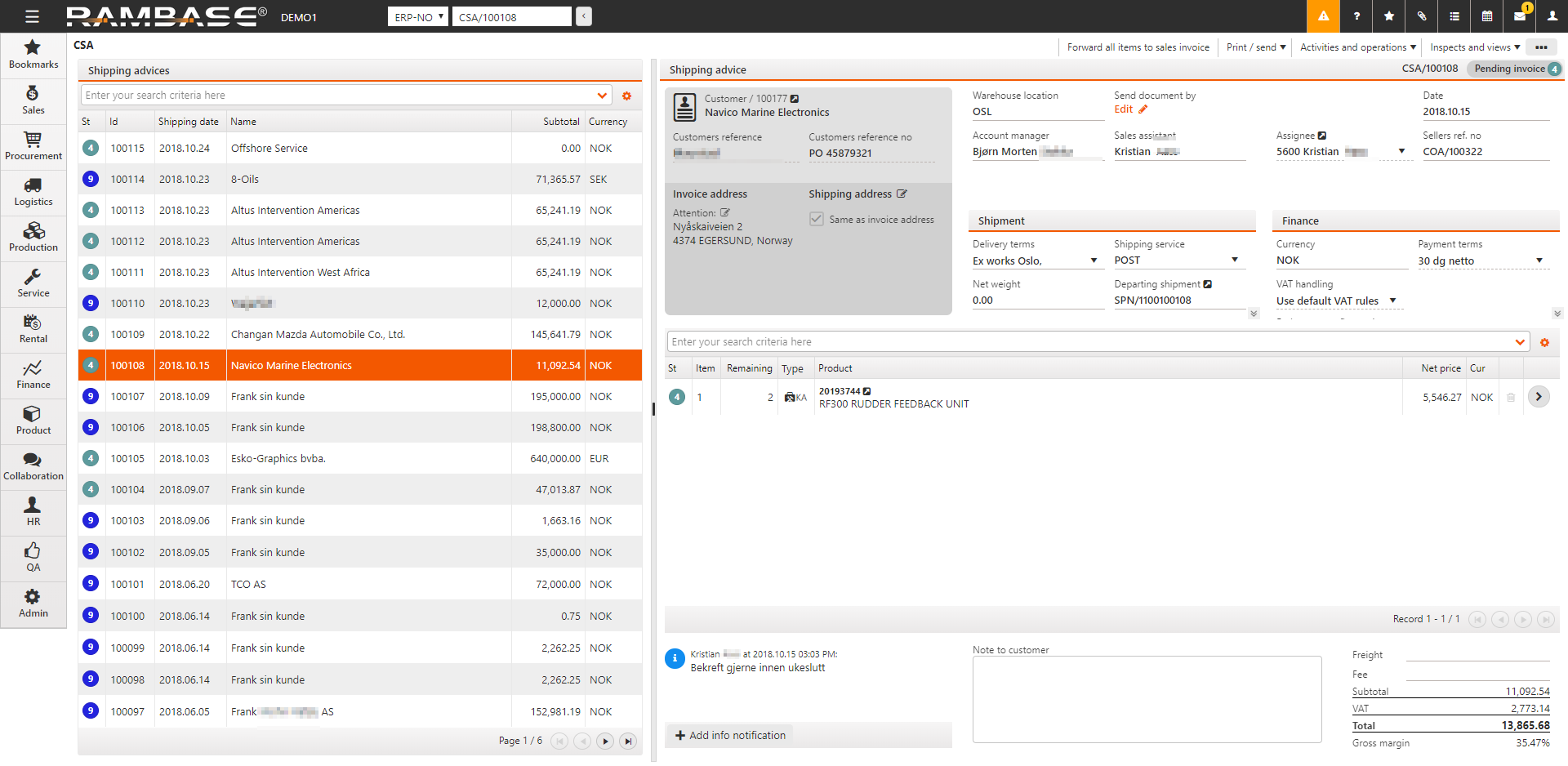The height and width of the screenshot is (766, 1568).
Task: Open the Print / send menu
Action: (1255, 47)
